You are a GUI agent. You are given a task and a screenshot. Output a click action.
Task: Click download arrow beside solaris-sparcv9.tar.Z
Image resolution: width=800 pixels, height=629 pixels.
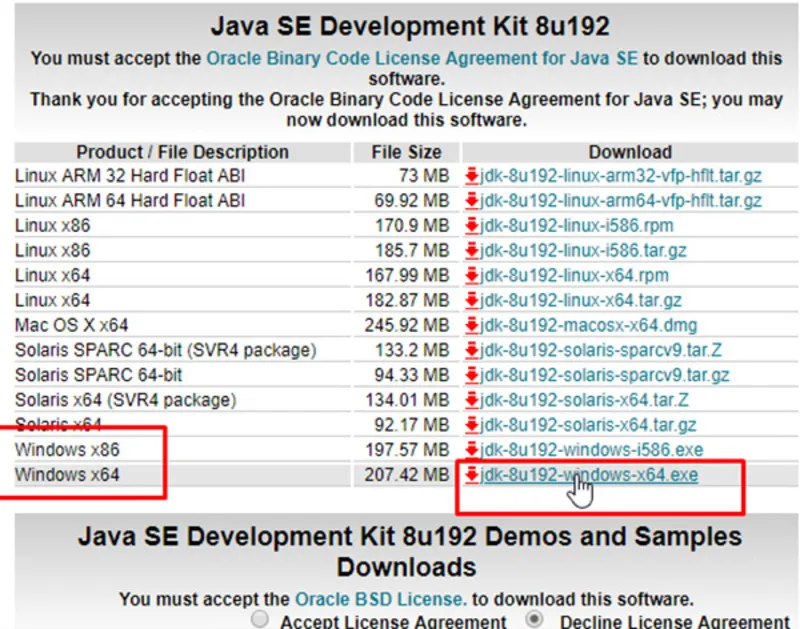[471, 350]
